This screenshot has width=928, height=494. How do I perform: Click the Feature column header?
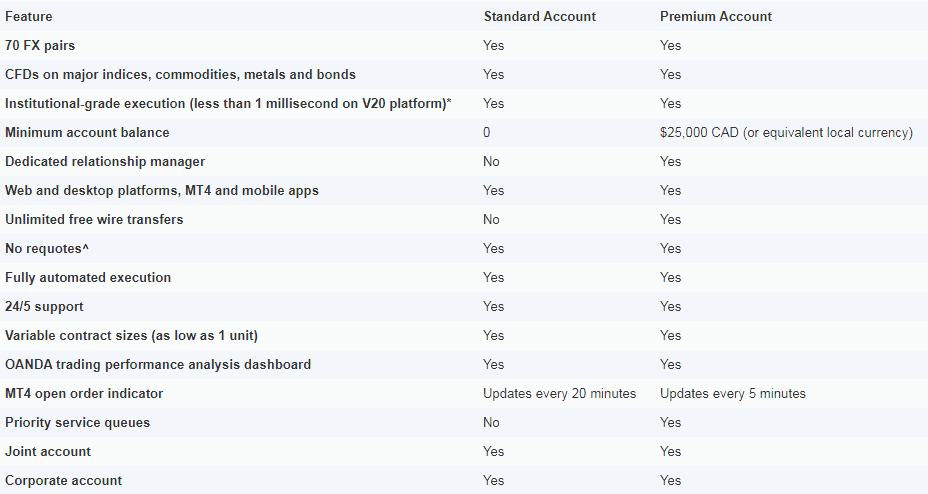[x=28, y=17]
